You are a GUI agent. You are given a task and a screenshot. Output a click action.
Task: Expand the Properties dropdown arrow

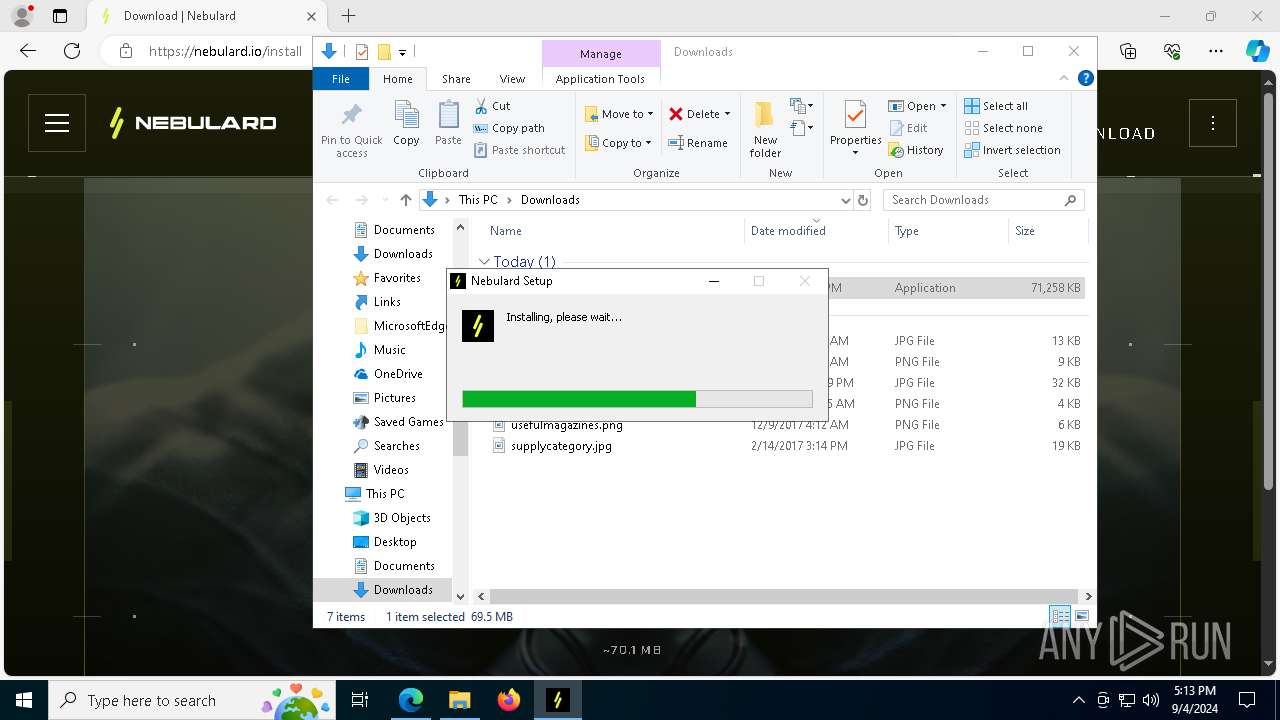click(855, 153)
